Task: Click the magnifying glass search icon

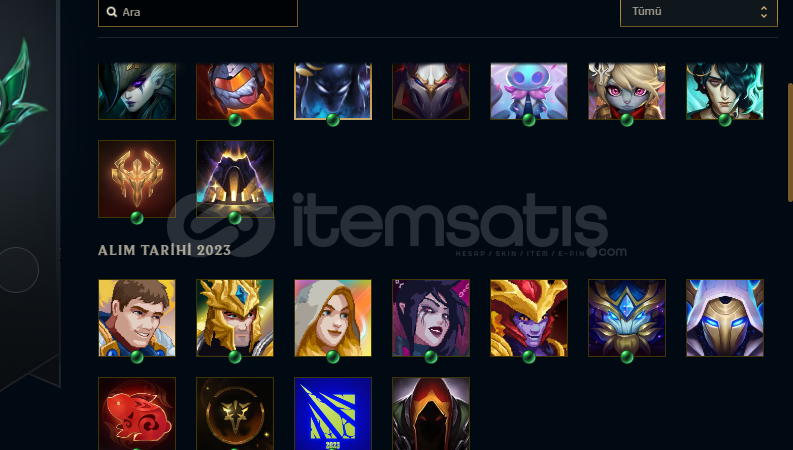Action: [112, 12]
